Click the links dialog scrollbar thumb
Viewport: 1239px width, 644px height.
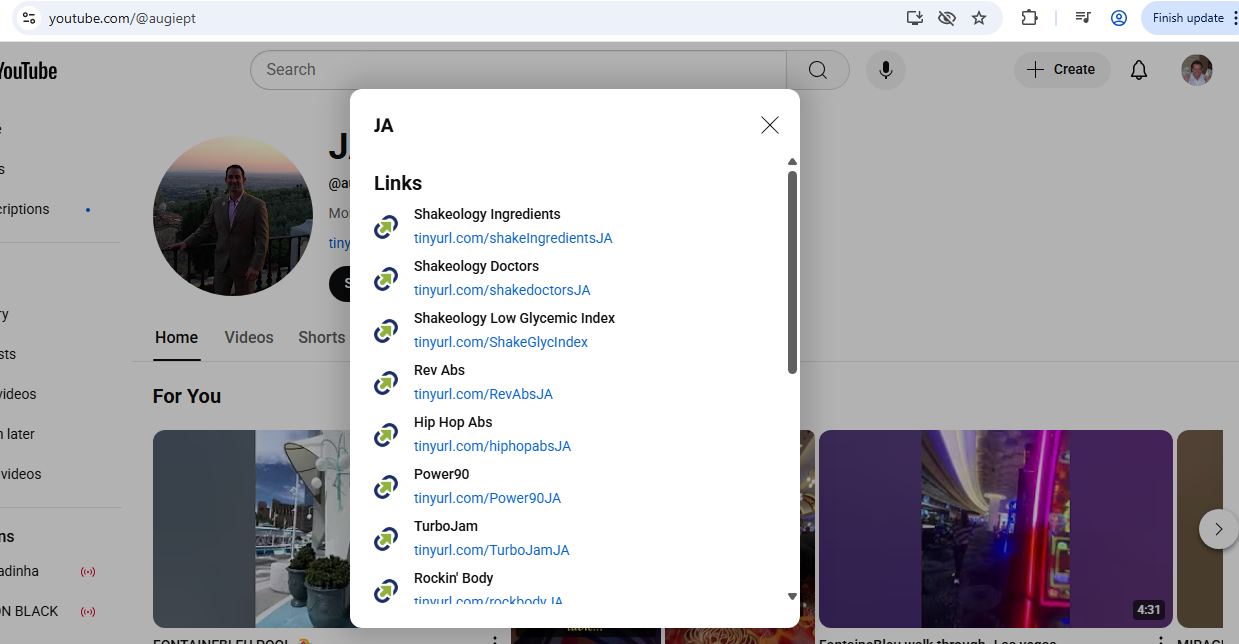[x=792, y=272]
